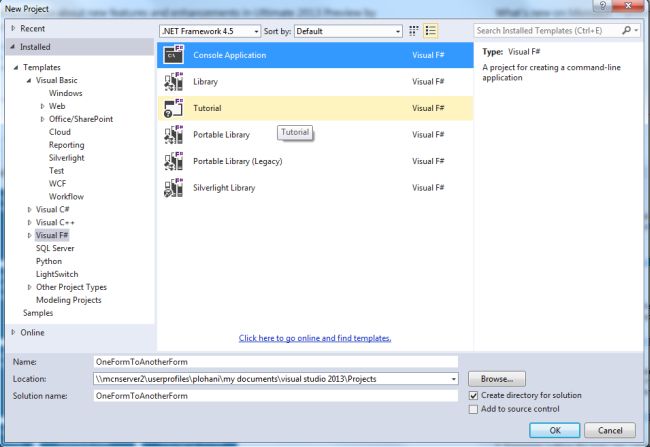Open the Location path dropdown arrow

[x=454, y=379]
